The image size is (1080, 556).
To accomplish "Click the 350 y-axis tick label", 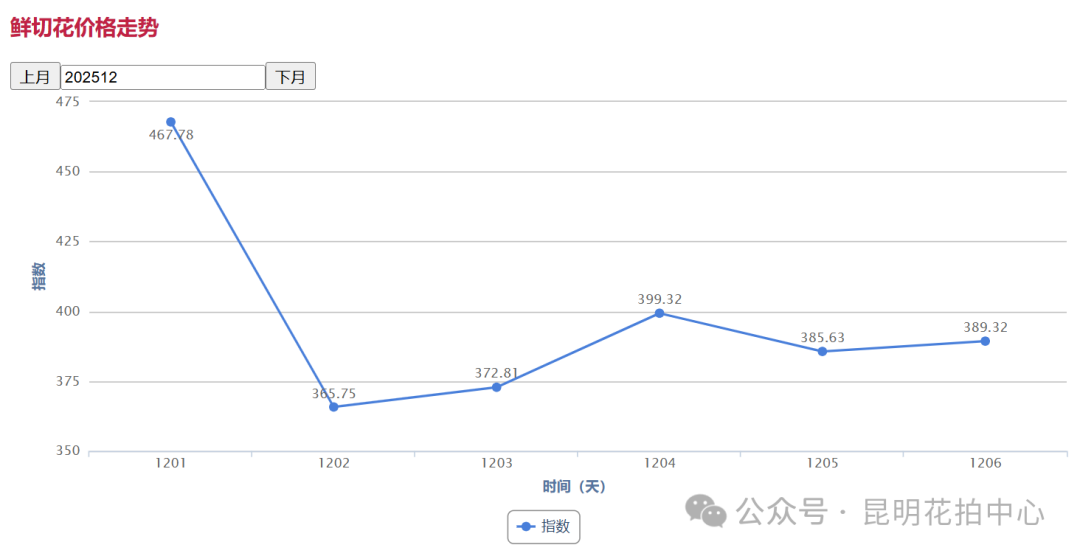I will tap(68, 451).
